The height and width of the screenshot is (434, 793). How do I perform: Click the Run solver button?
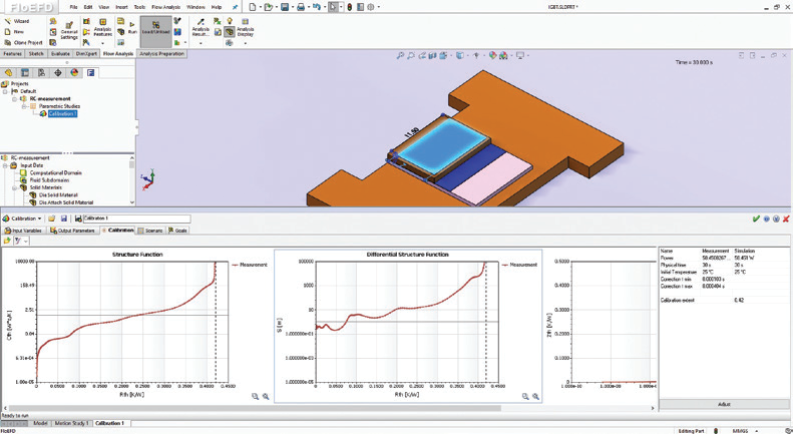(x=131, y=30)
